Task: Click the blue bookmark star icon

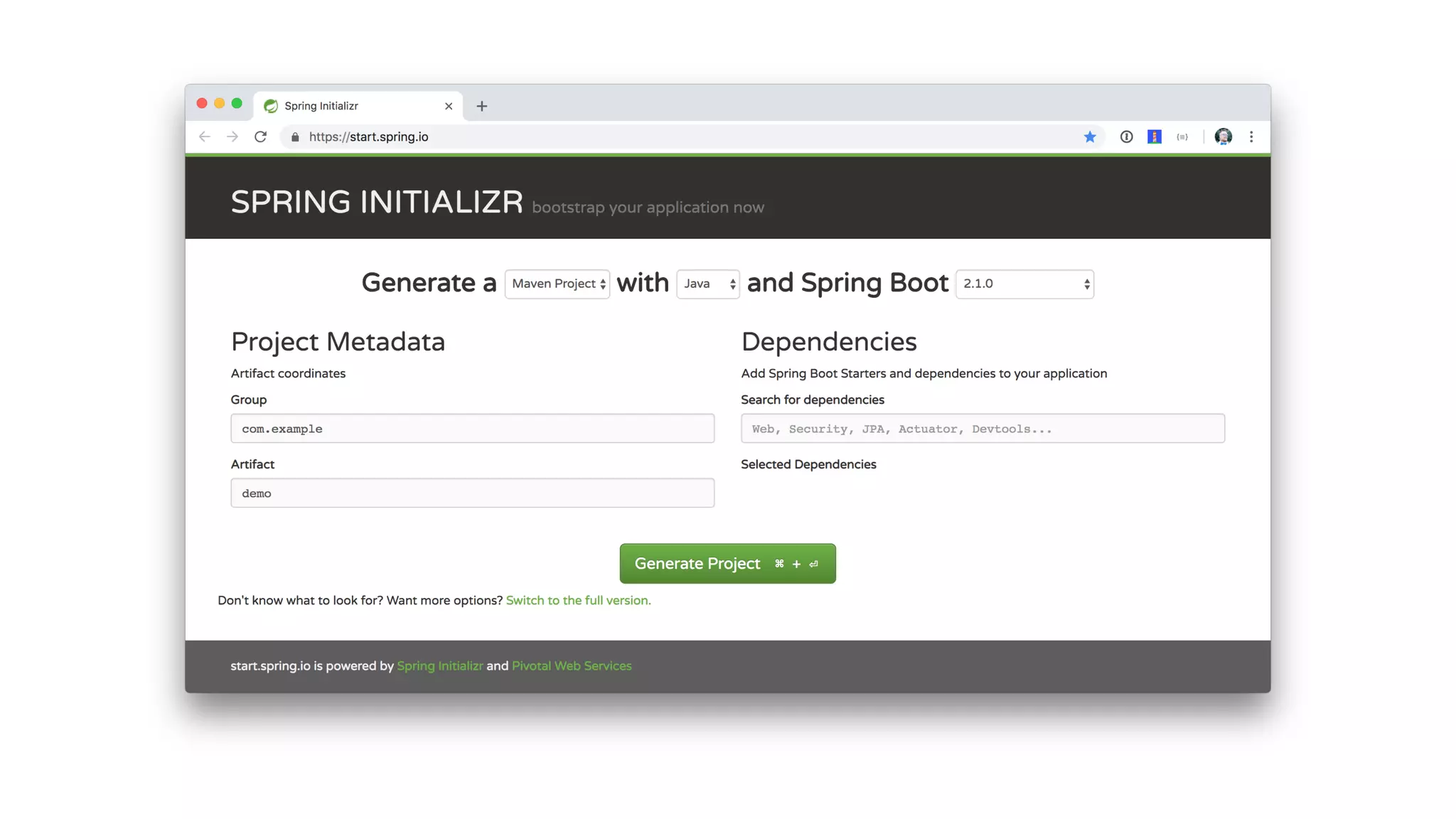Action: (1090, 136)
